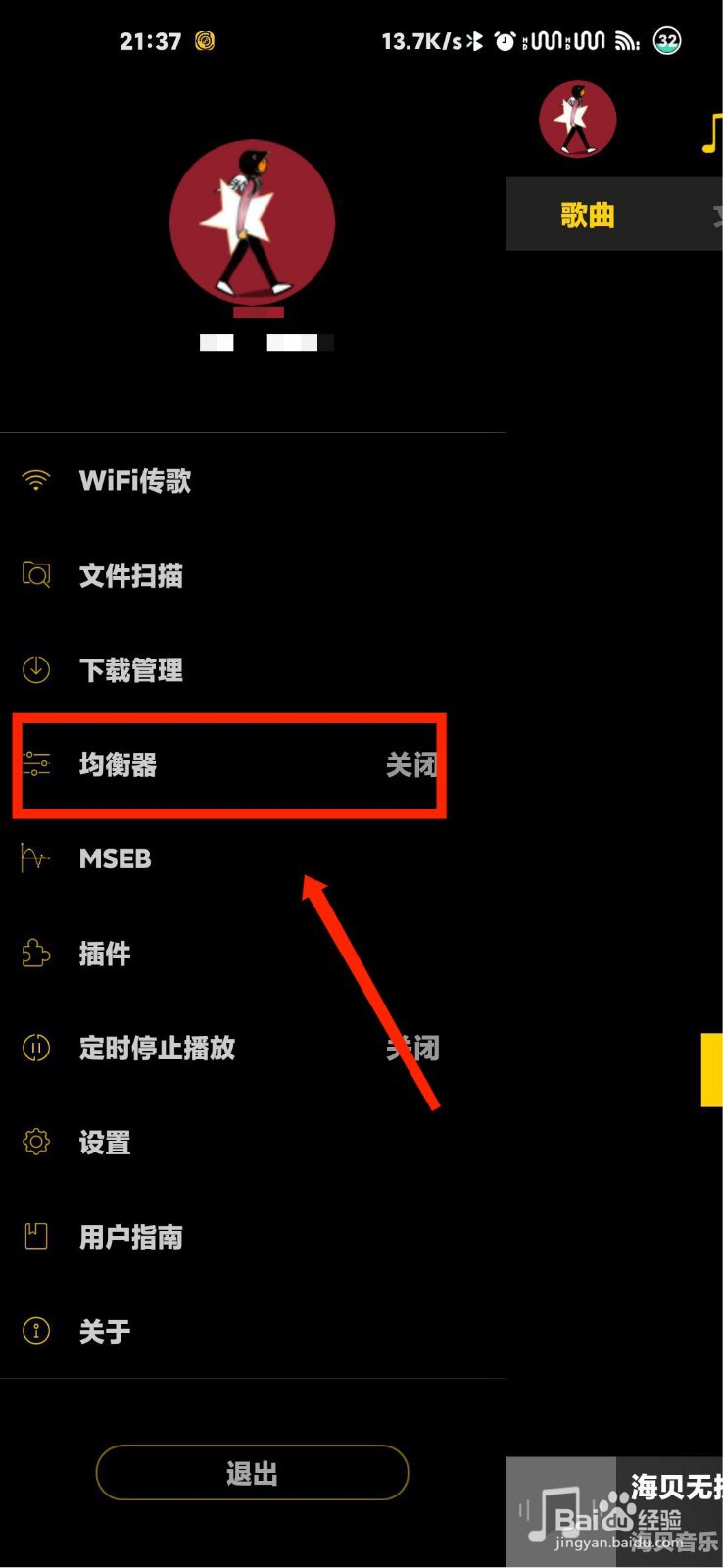723x1568 pixels.
Task: Tap the about info circle icon
Action: coord(36,1331)
